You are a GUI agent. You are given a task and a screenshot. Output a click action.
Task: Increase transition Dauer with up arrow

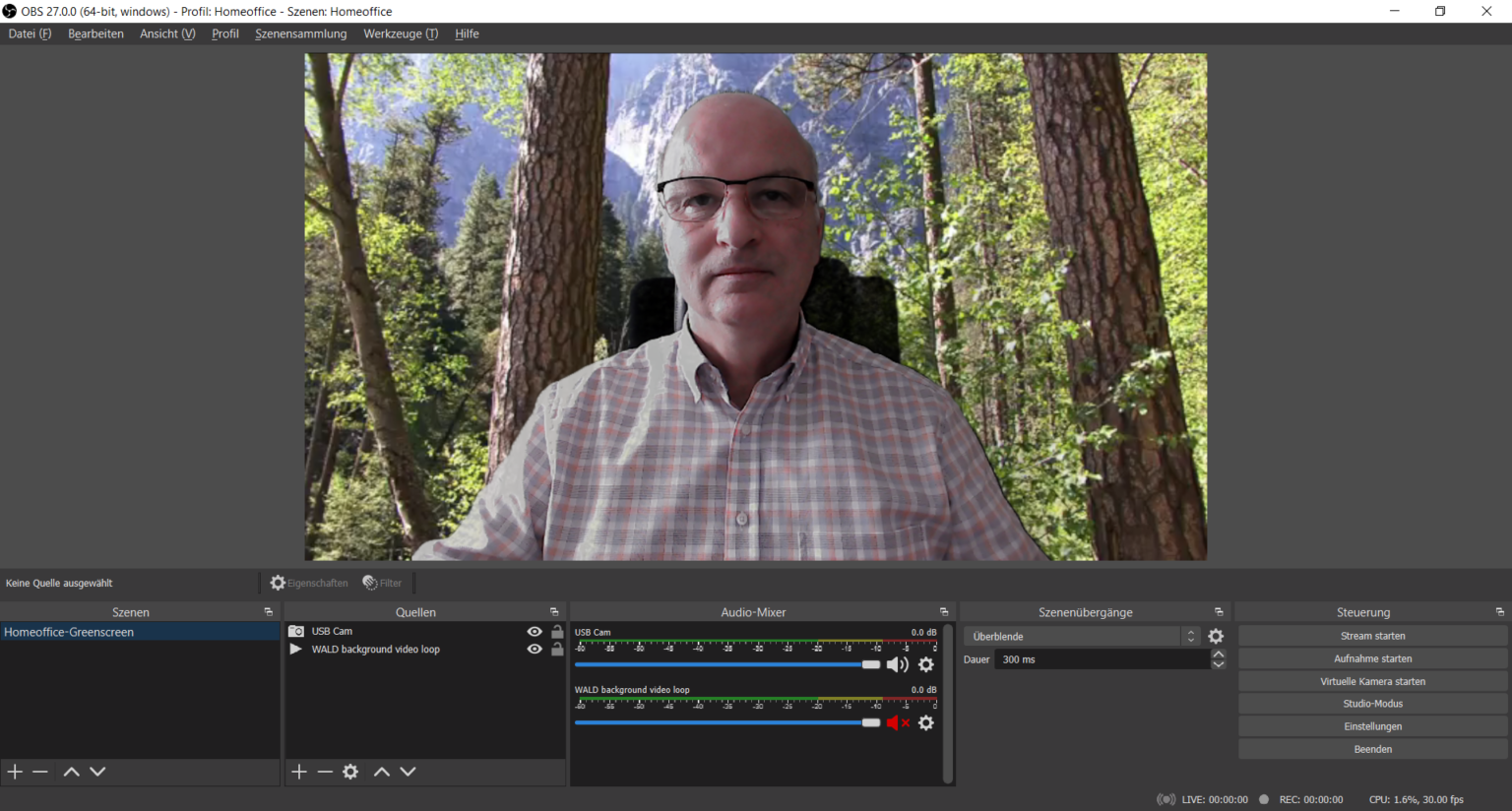click(1219, 655)
